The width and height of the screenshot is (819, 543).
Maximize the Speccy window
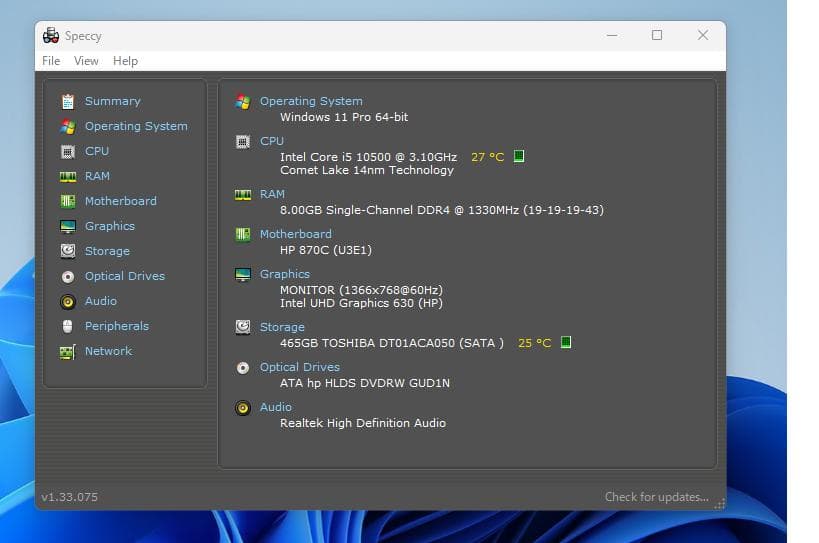click(657, 35)
